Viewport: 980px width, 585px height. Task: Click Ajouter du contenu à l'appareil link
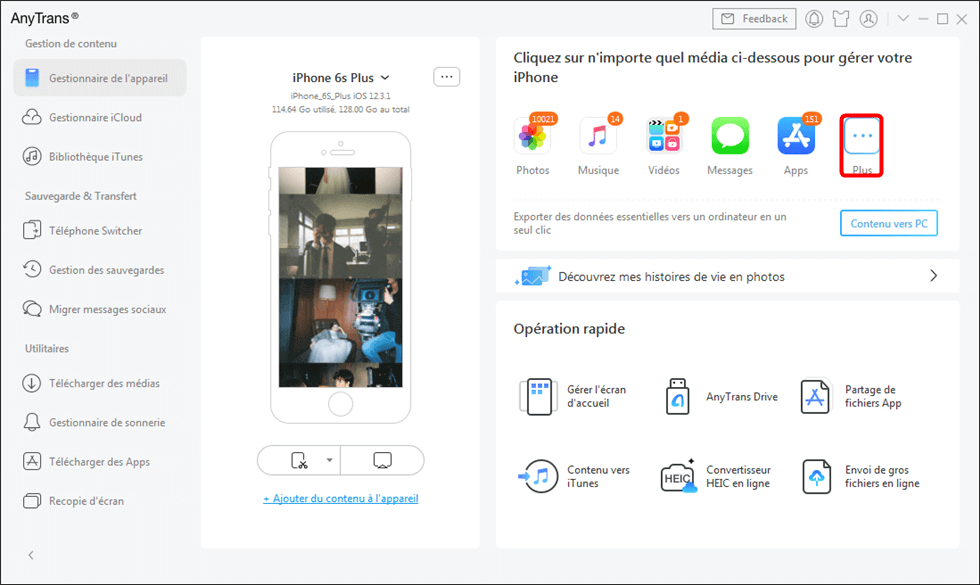[341, 498]
